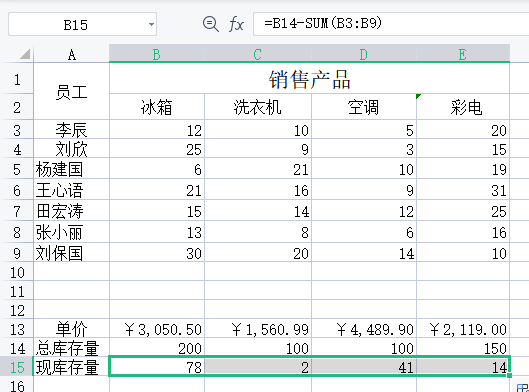Select column E header
This screenshot has width=529, height=392.
click(463, 54)
